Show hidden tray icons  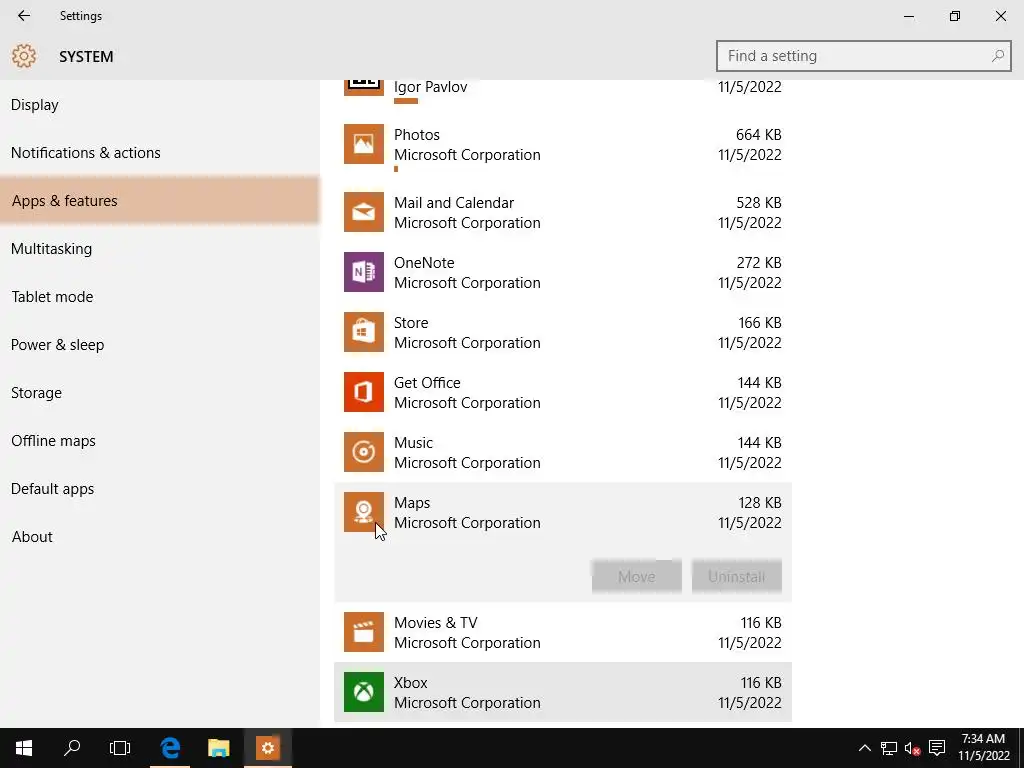click(x=865, y=748)
